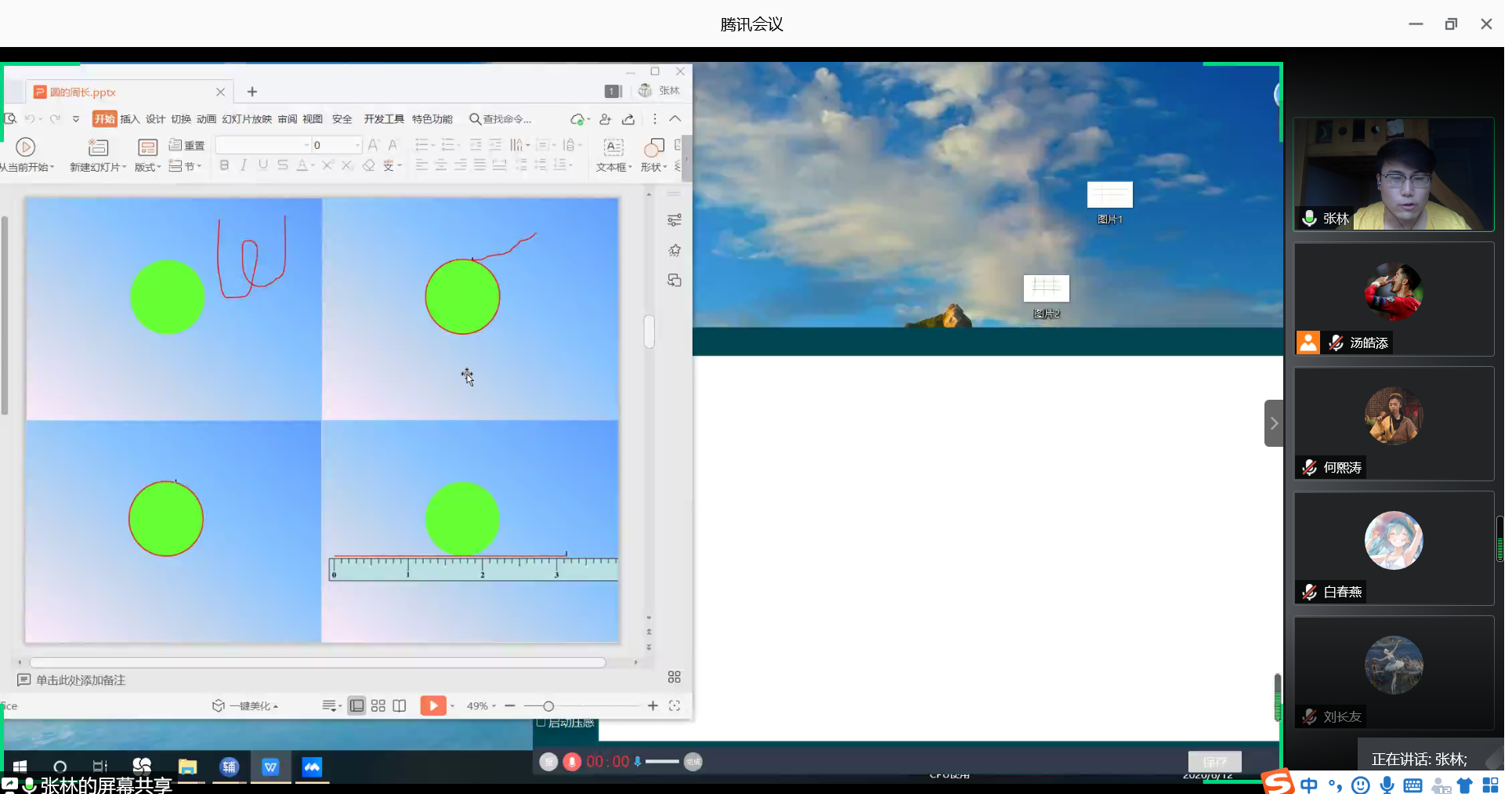Increase font size icon

coord(373,145)
